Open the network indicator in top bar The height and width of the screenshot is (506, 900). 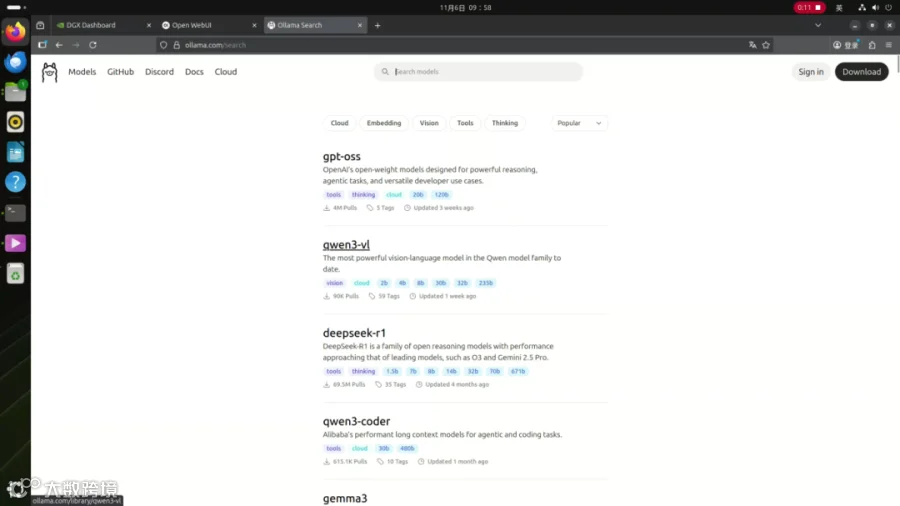point(862,7)
